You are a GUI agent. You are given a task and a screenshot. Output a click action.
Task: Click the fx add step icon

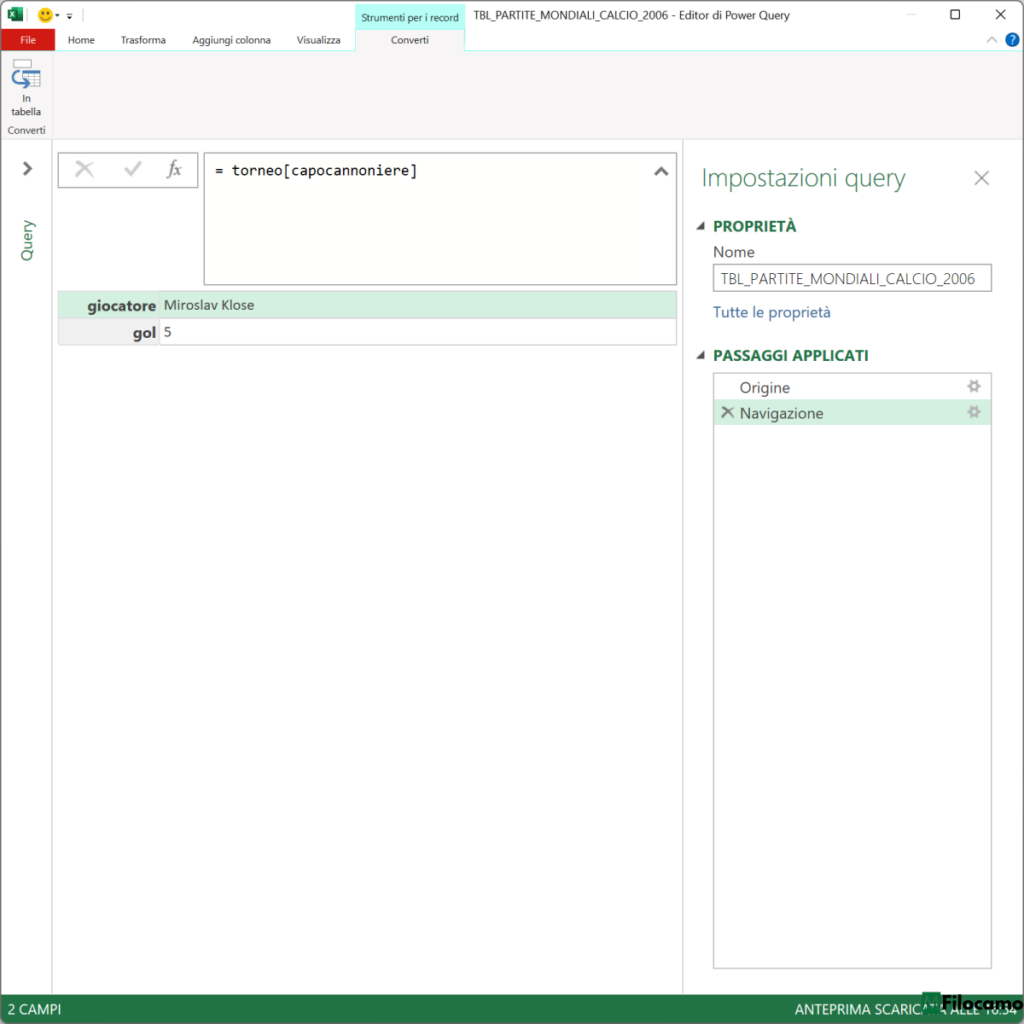174,169
